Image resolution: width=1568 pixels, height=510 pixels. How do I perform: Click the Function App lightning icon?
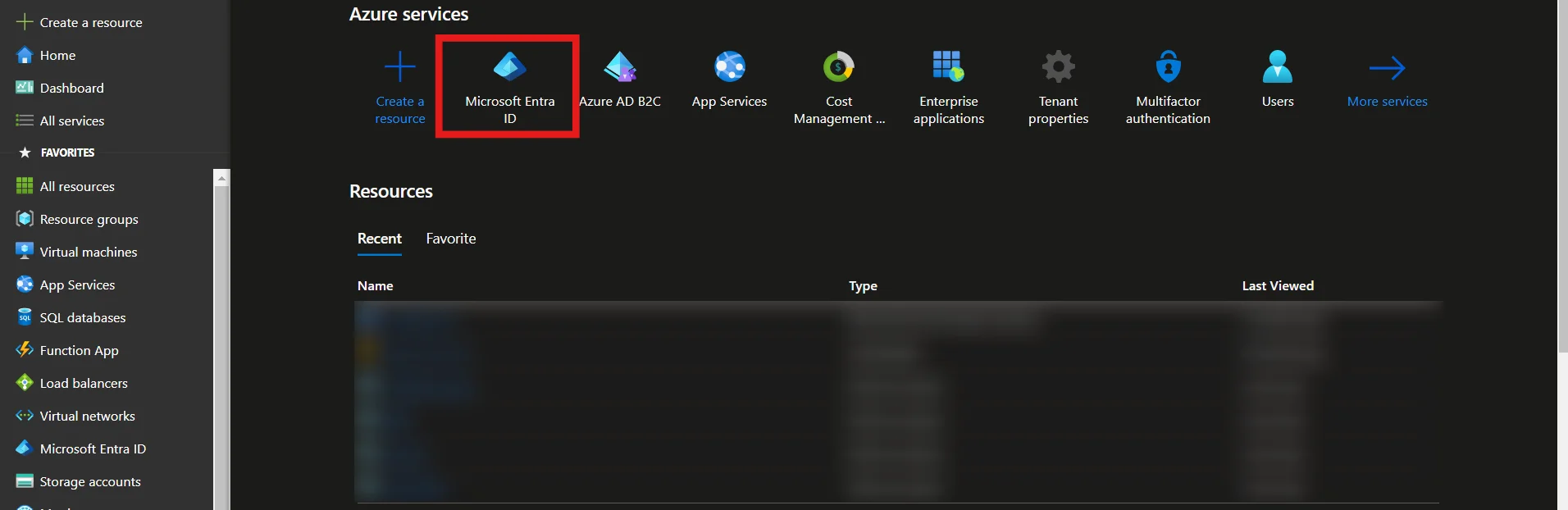[25, 350]
